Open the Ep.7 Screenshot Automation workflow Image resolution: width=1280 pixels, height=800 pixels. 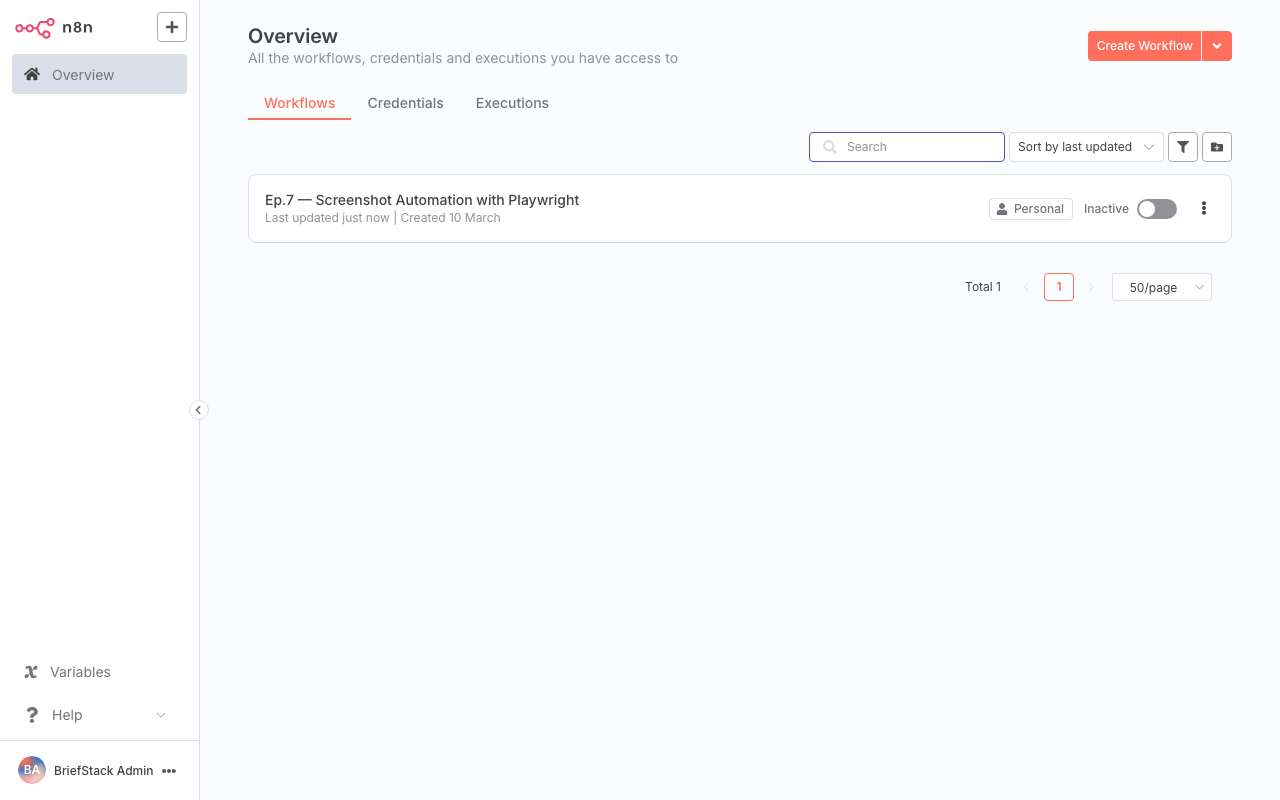click(x=421, y=199)
